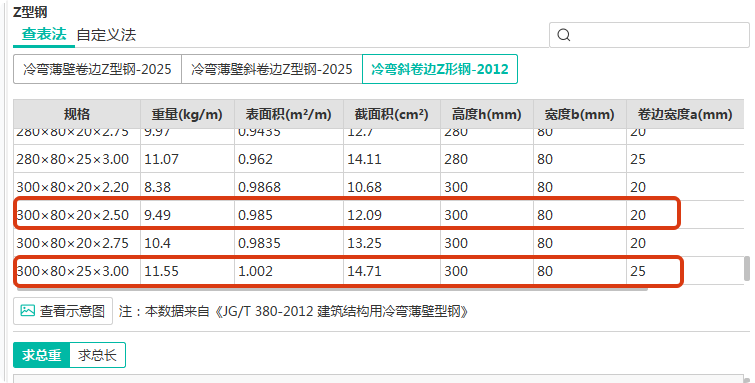755x383 pixels.
Task: Select row 300×80×25×3.00
Action: click(378, 271)
